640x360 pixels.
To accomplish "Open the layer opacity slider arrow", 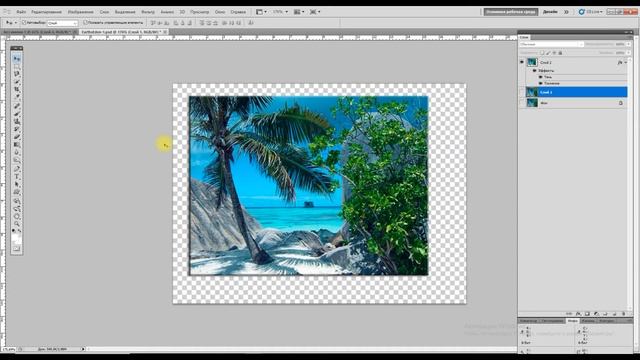I will [x=629, y=44].
